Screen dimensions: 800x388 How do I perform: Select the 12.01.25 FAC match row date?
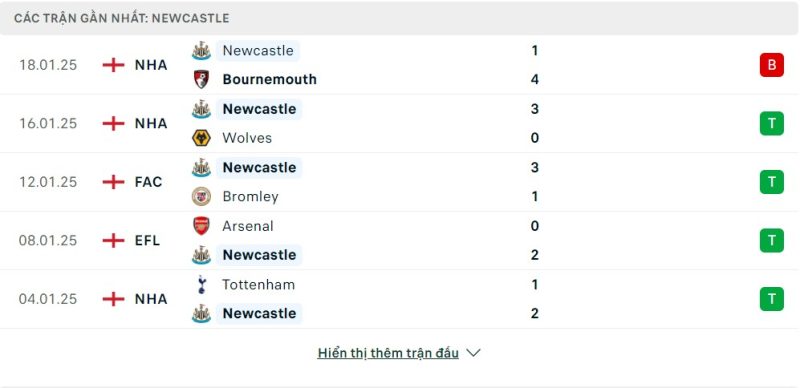(48, 182)
